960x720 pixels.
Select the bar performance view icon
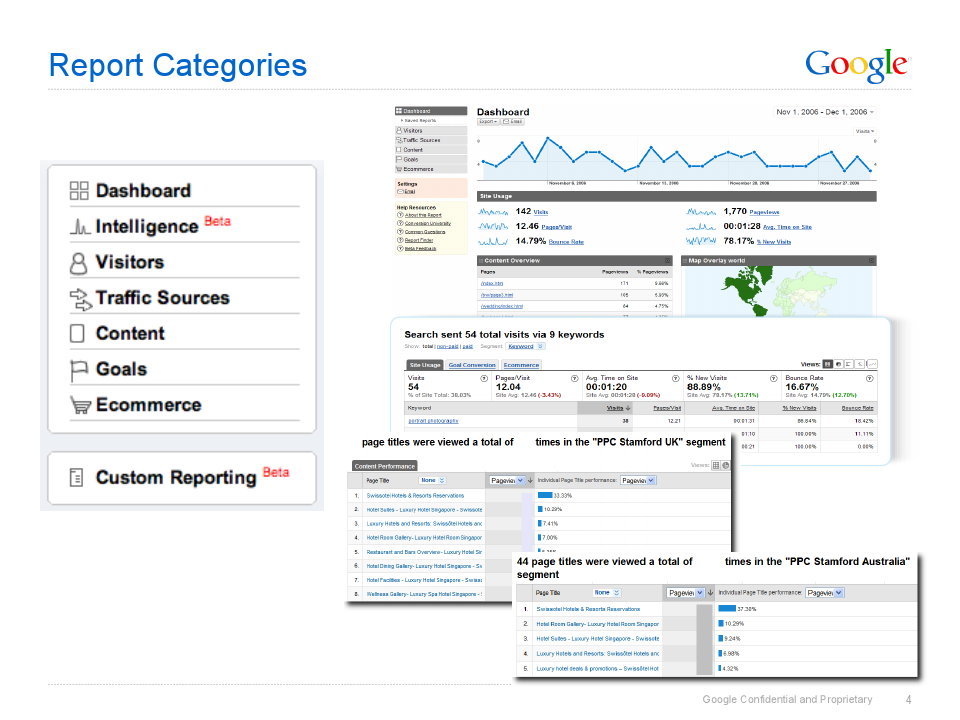(x=849, y=364)
